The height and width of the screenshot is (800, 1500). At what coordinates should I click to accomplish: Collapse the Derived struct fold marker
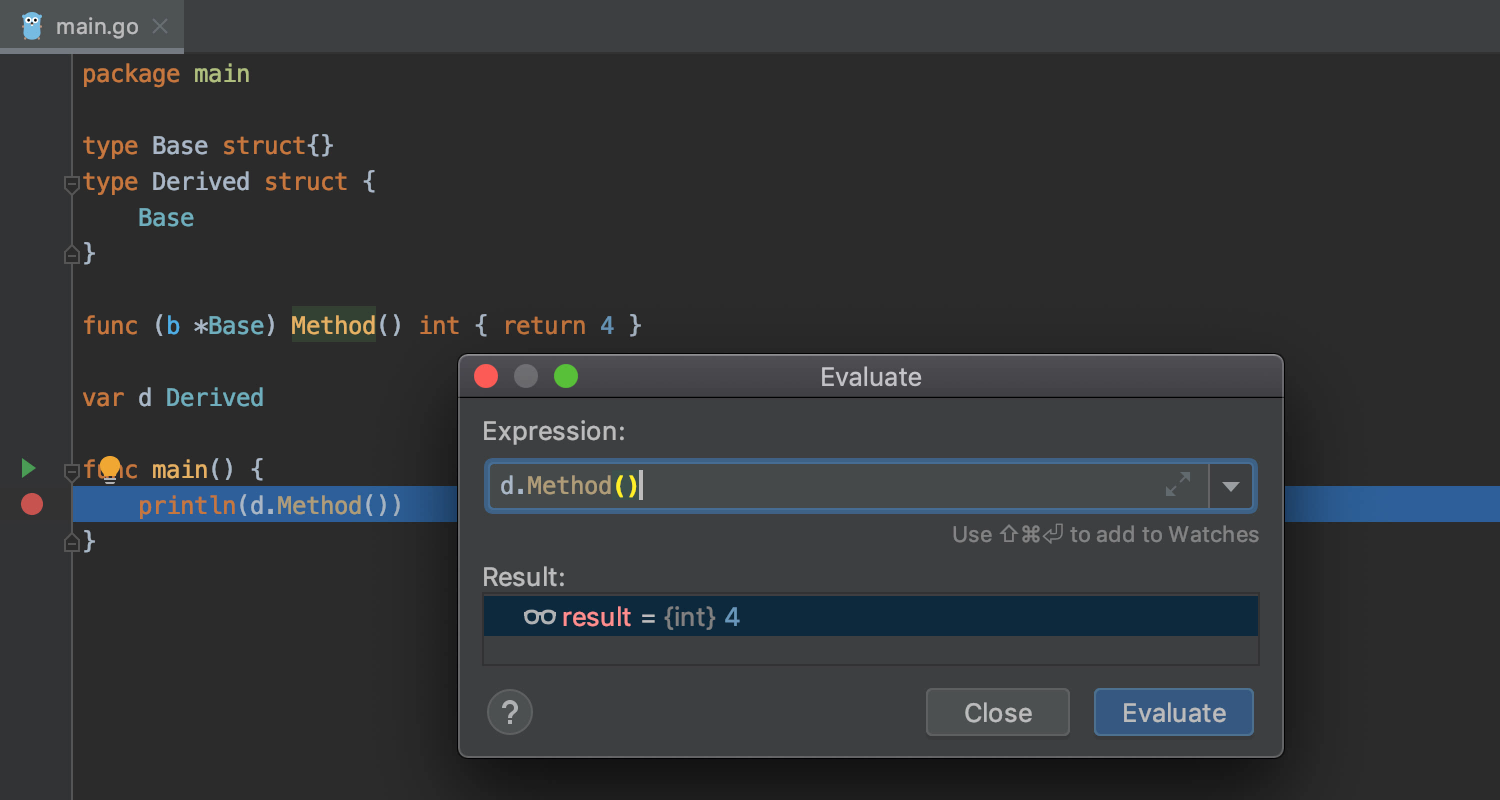pyautogui.click(x=71, y=183)
